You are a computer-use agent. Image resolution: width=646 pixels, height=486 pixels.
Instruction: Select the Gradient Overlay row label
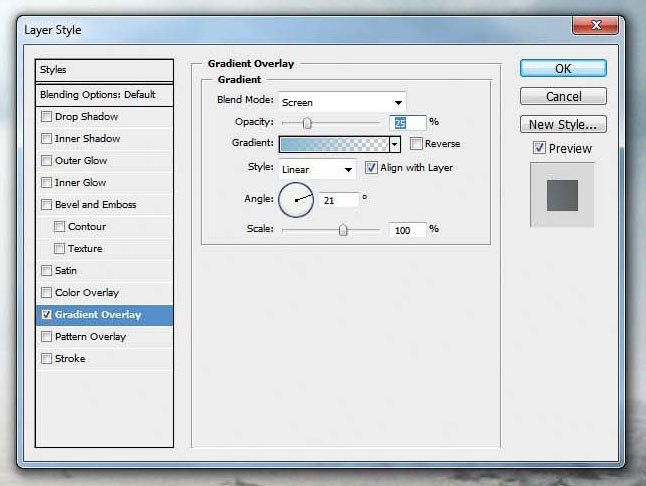[x=98, y=315]
